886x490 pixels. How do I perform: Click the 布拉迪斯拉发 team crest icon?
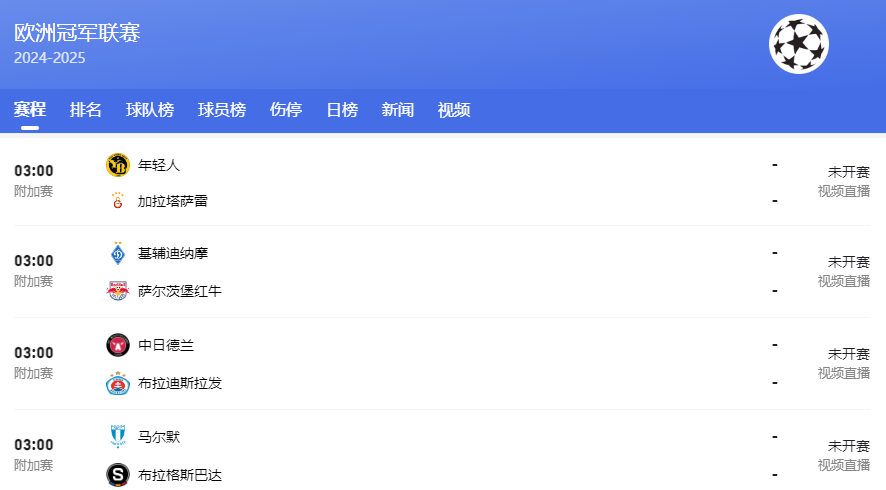click(x=118, y=383)
